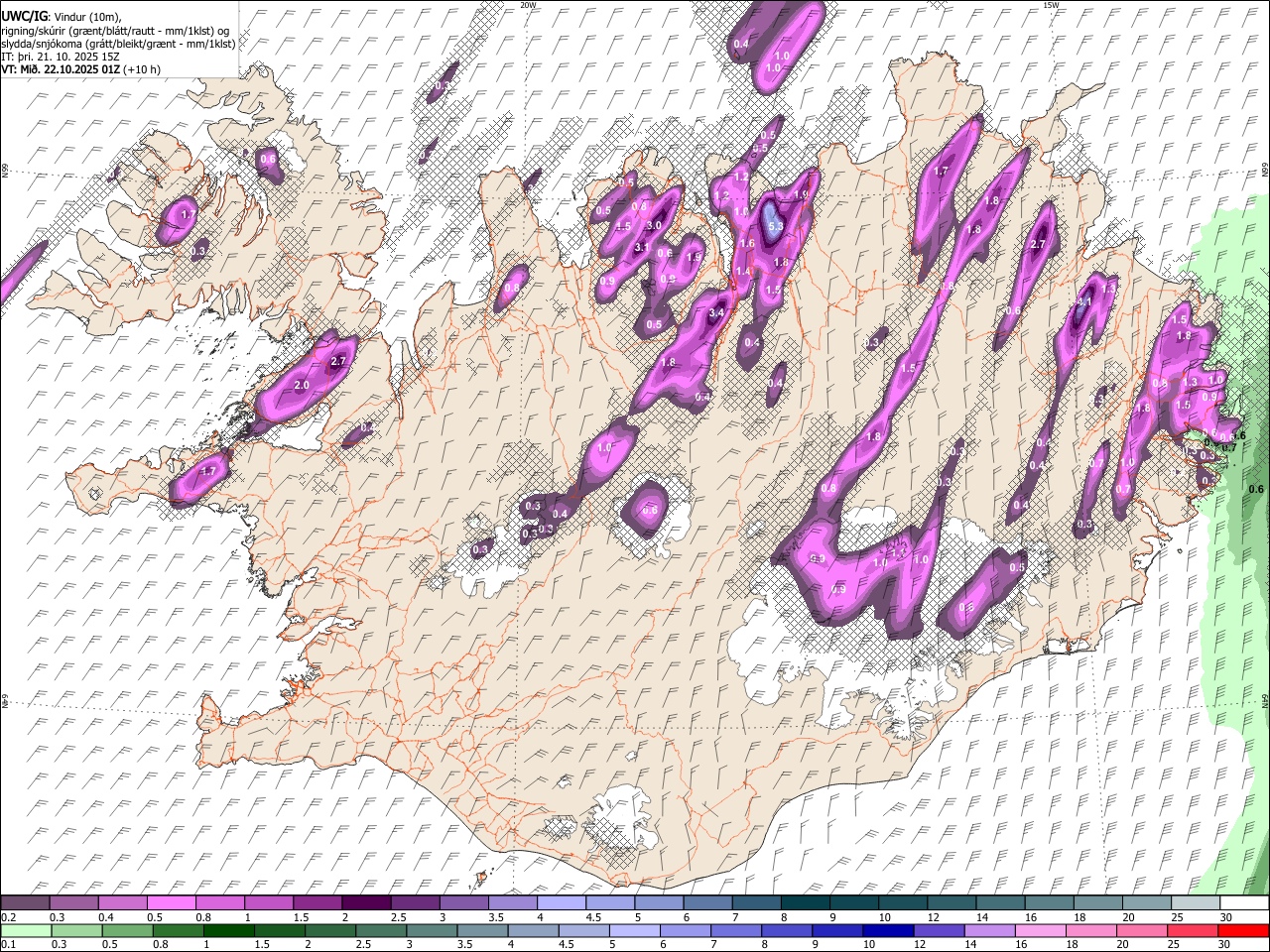
Task: Select the bright pink 0.5 swatch in the upper legend row
Action: 172,903
